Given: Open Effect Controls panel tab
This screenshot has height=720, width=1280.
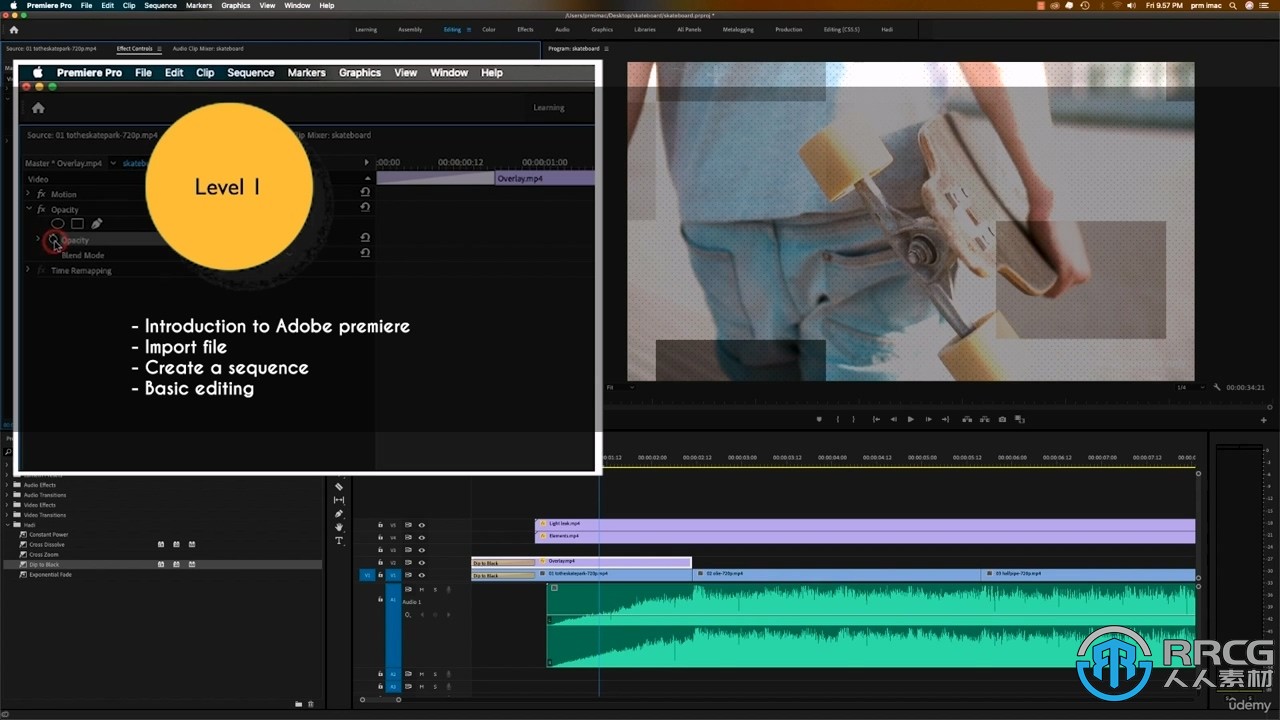Looking at the screenshot, I should click(x=135, y=48).
